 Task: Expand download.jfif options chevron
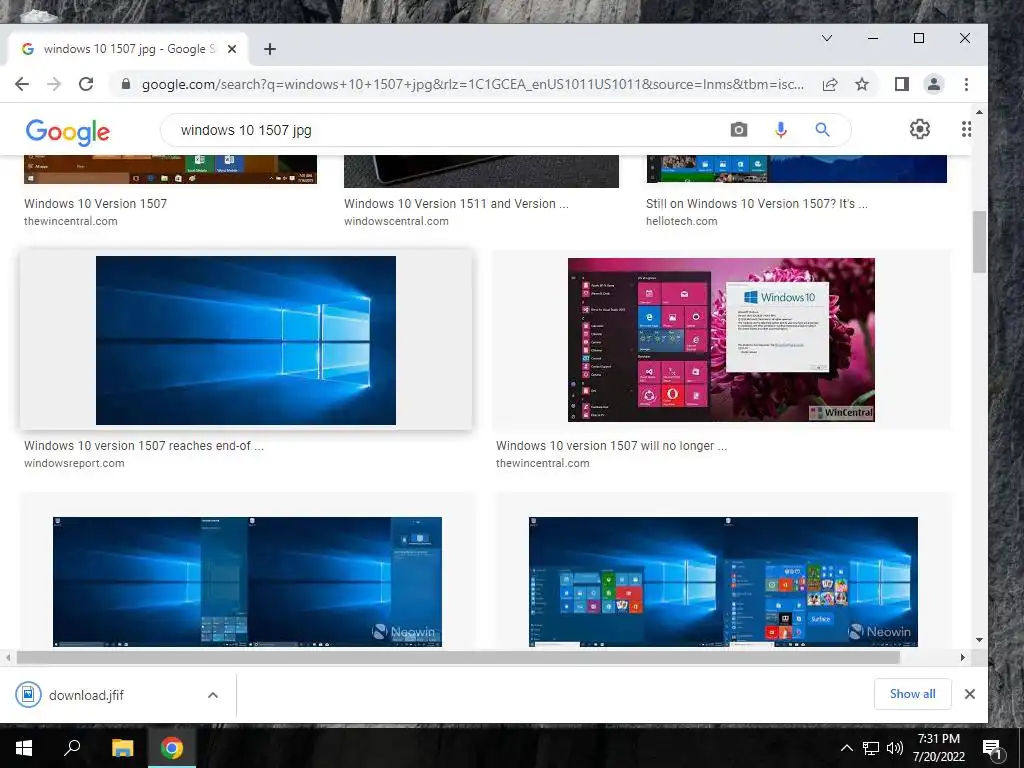tap(213, 695)
